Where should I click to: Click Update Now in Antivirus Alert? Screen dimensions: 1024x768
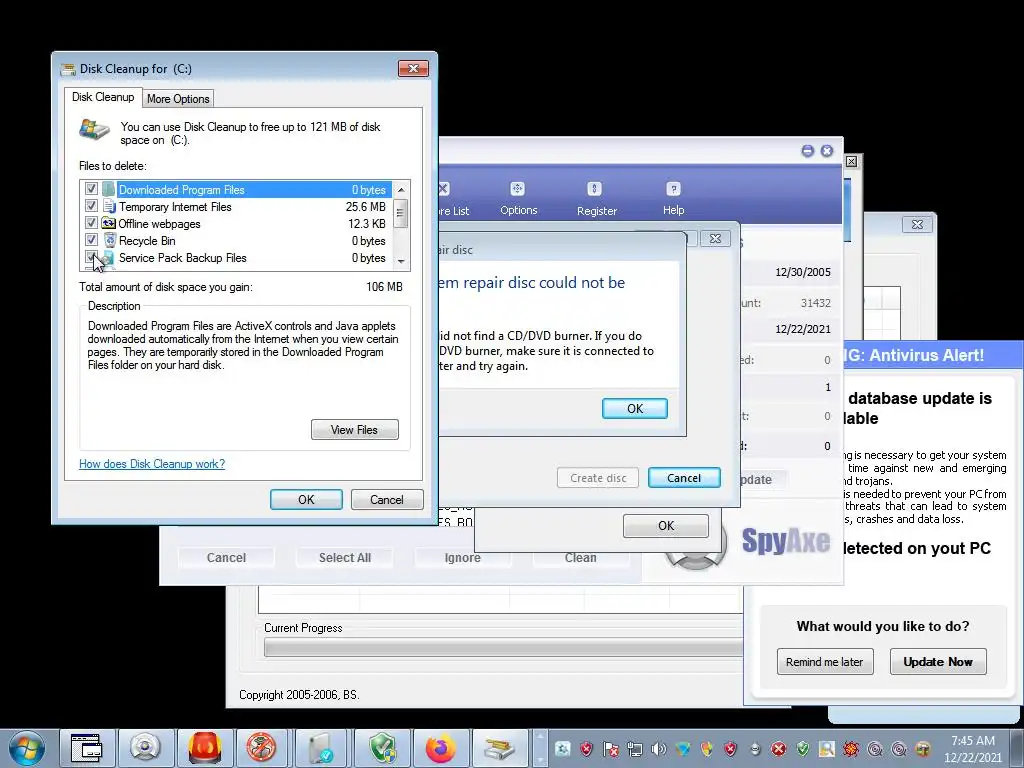938,662
